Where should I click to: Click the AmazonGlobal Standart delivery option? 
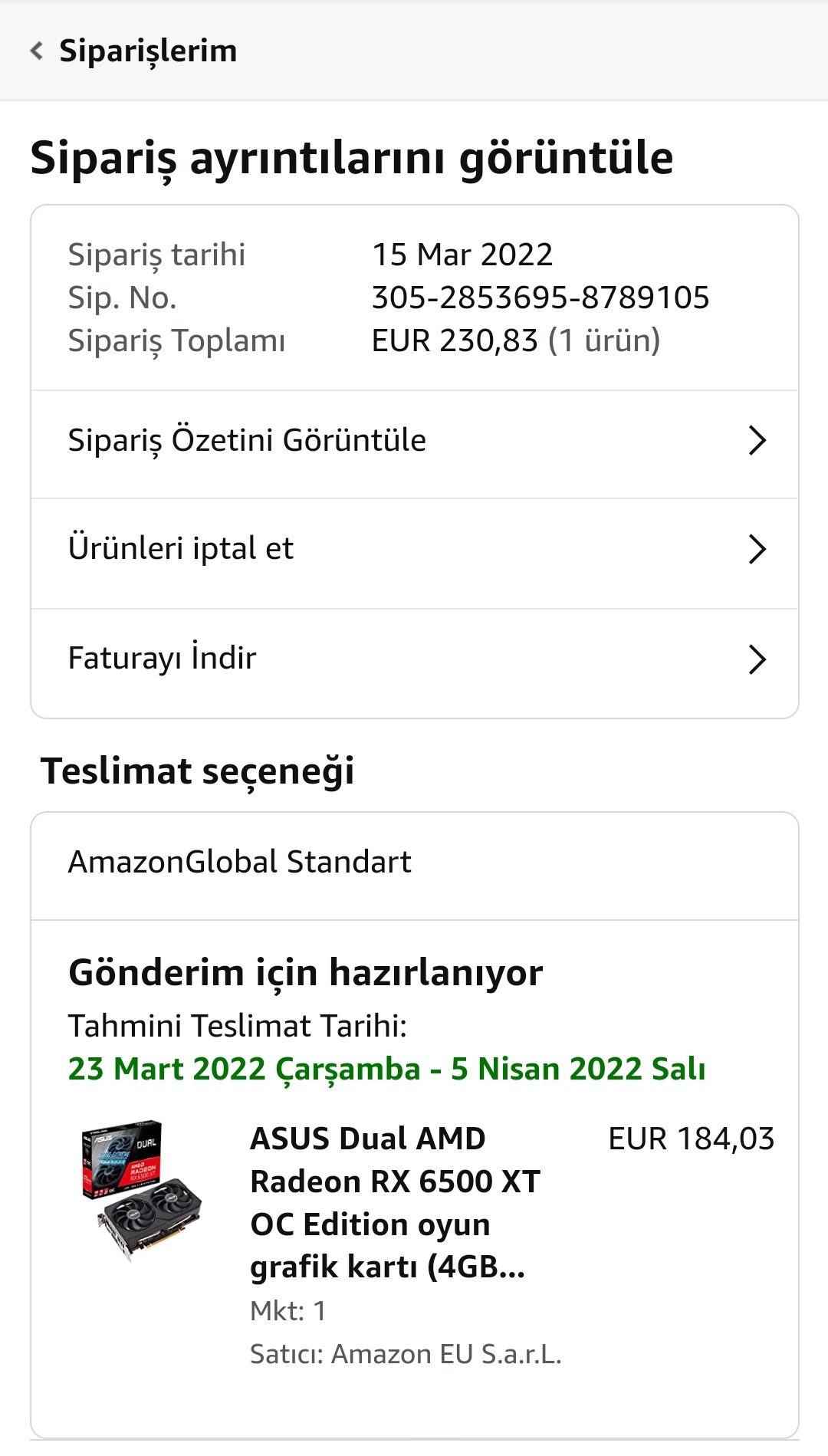(240, 863)
